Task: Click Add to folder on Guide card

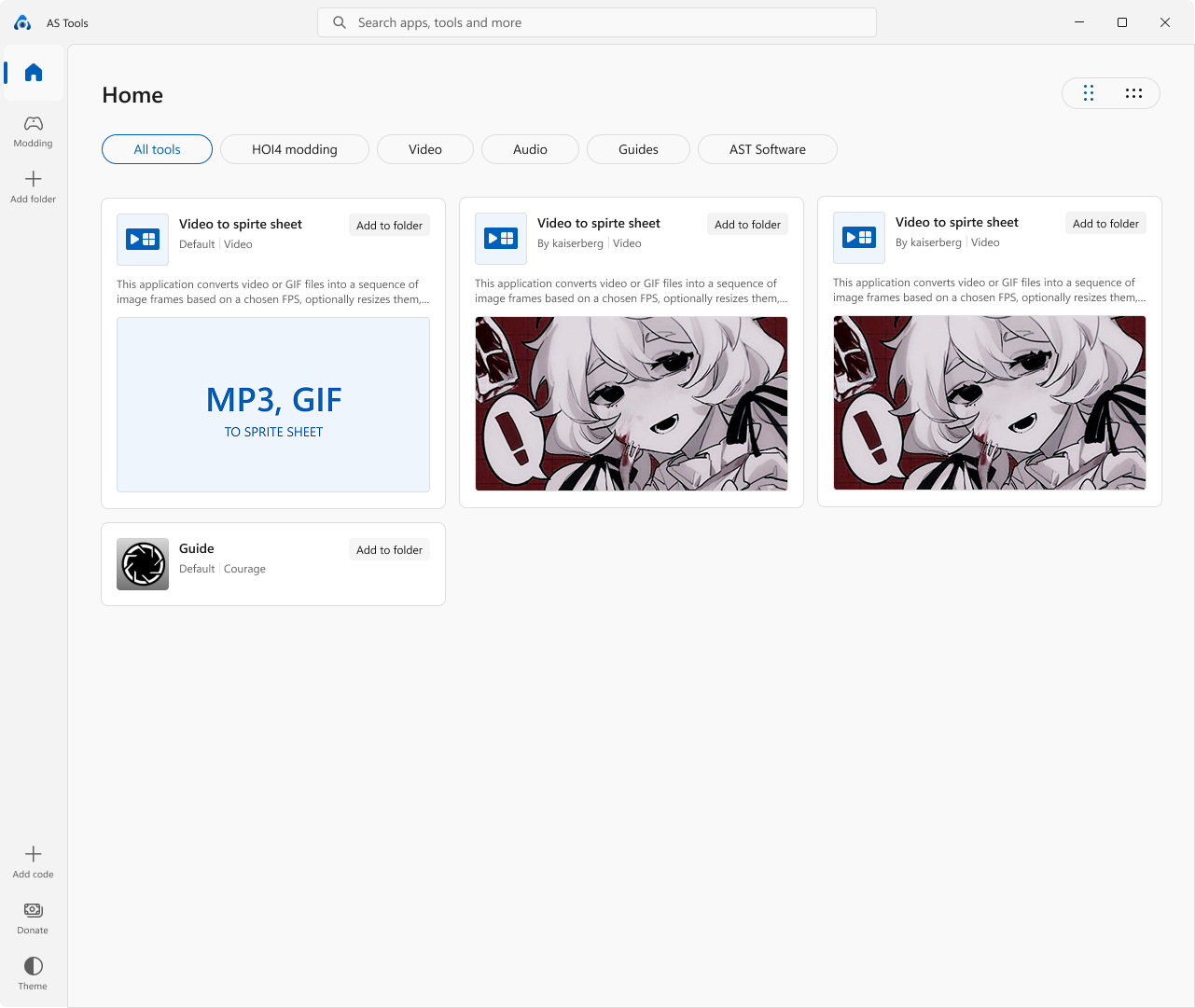Action: (x=389, y=550)
